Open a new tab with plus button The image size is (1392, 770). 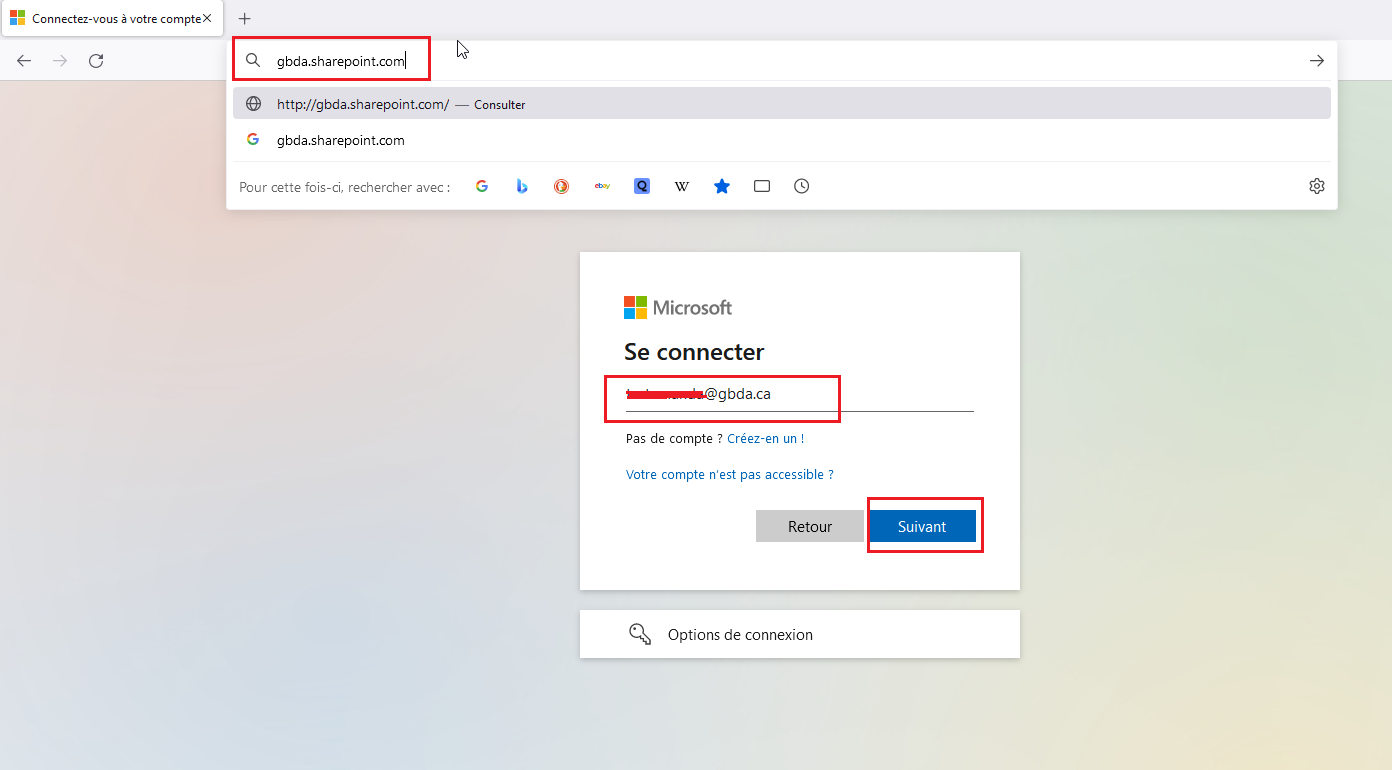245,19
